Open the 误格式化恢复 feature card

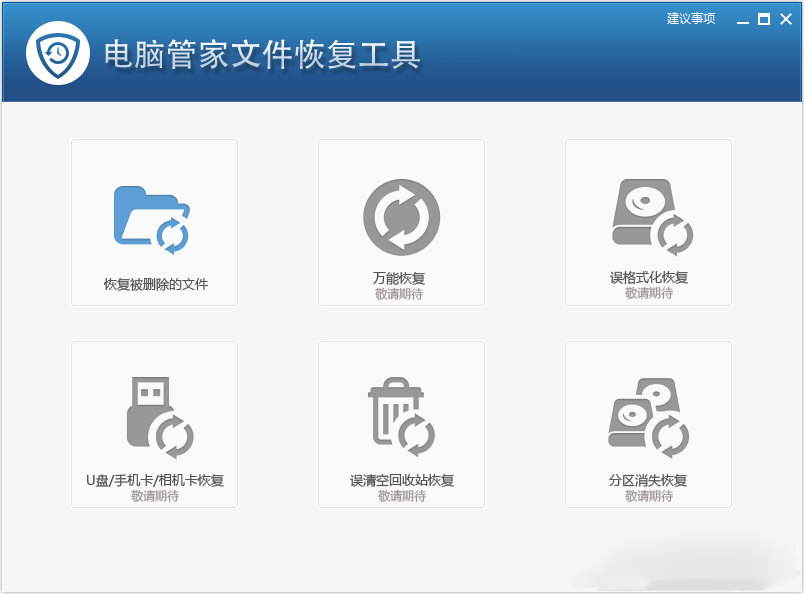click(648, 221)
